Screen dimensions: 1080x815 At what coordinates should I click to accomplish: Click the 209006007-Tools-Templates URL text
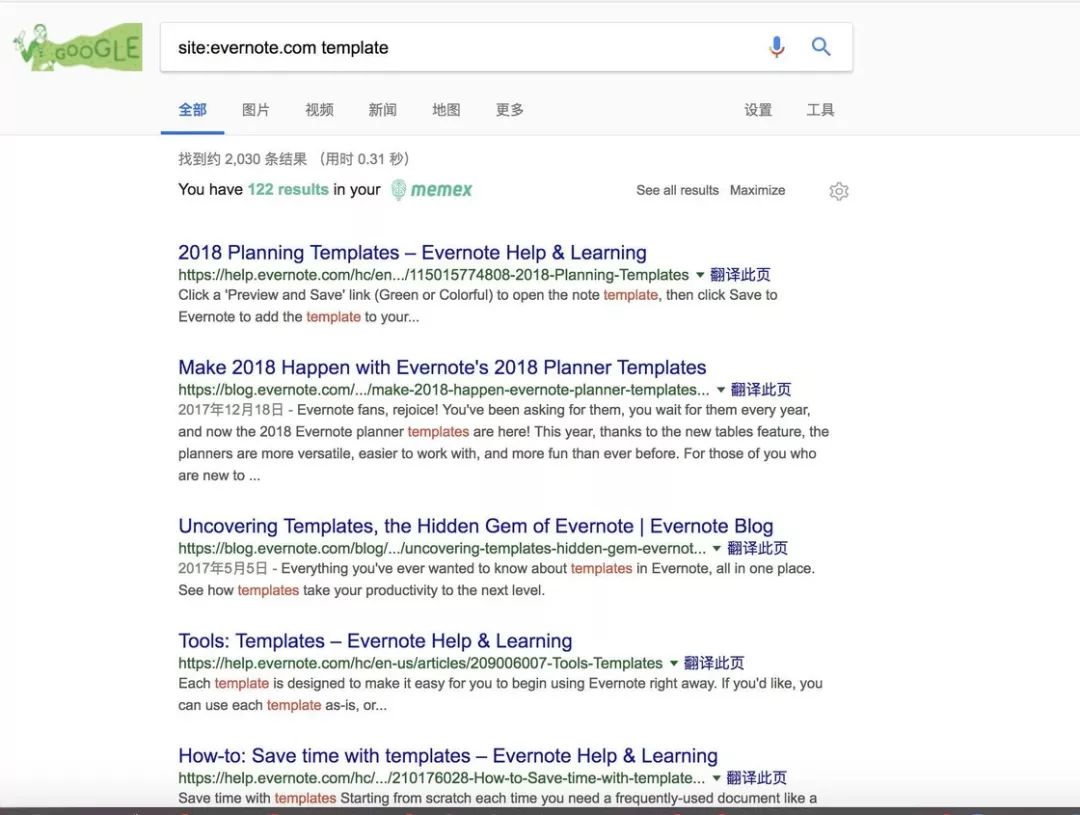tap(420, 663)
